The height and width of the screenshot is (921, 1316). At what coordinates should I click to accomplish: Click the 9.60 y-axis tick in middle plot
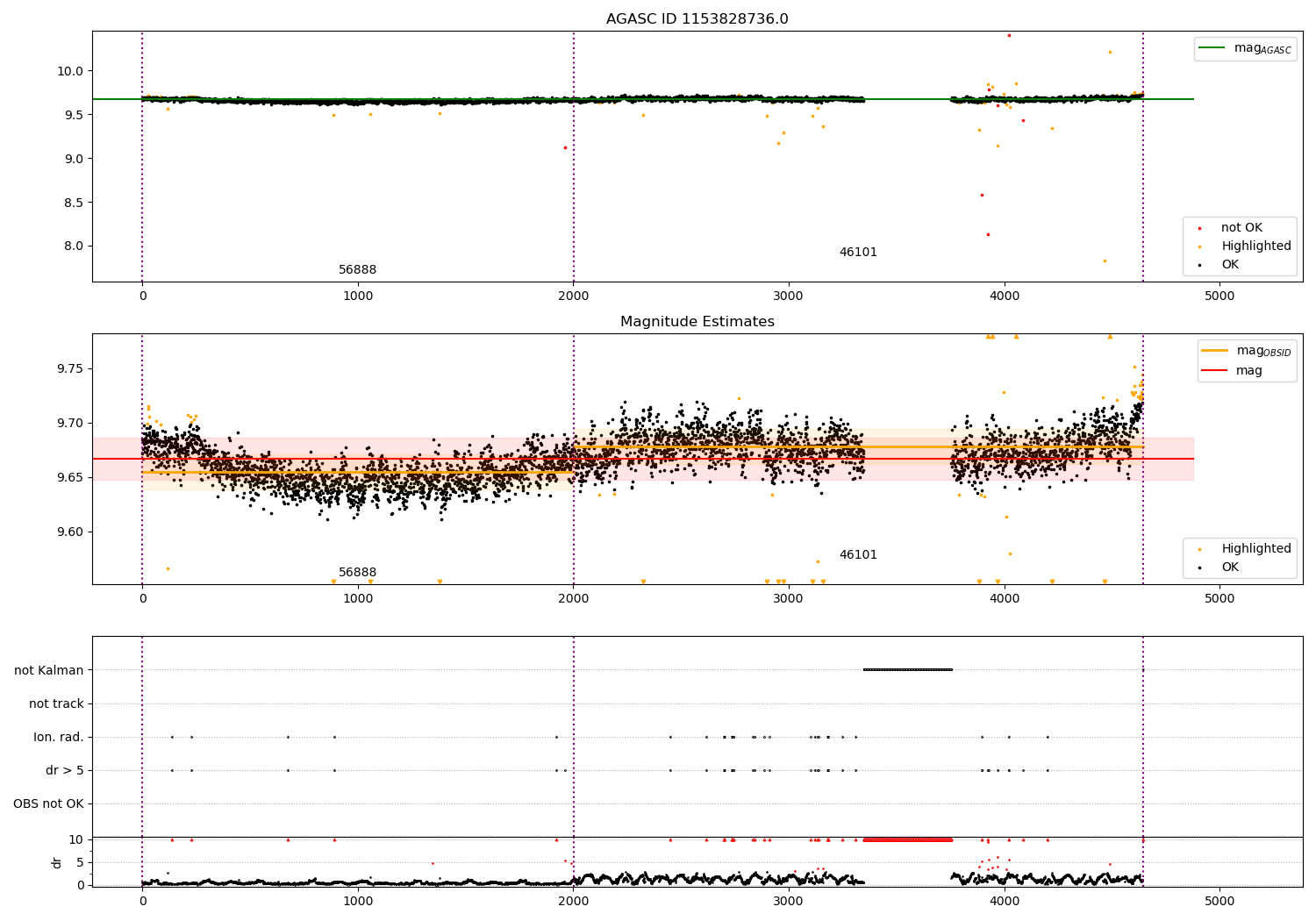pos(71,532)
